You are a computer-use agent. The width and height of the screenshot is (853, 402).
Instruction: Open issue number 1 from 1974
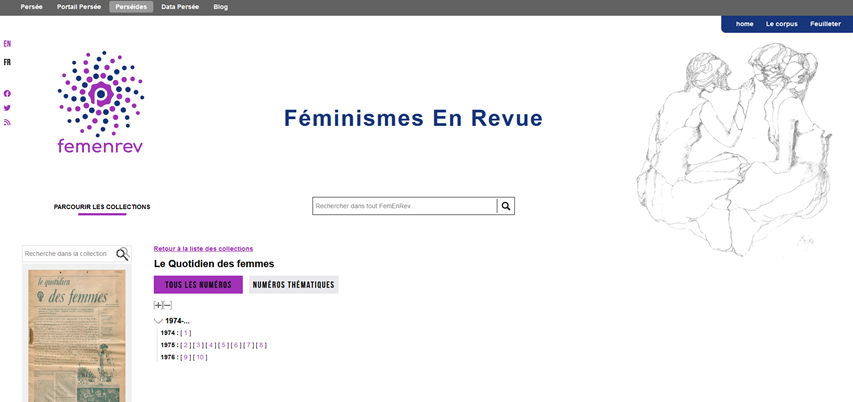tap(186, 333)
